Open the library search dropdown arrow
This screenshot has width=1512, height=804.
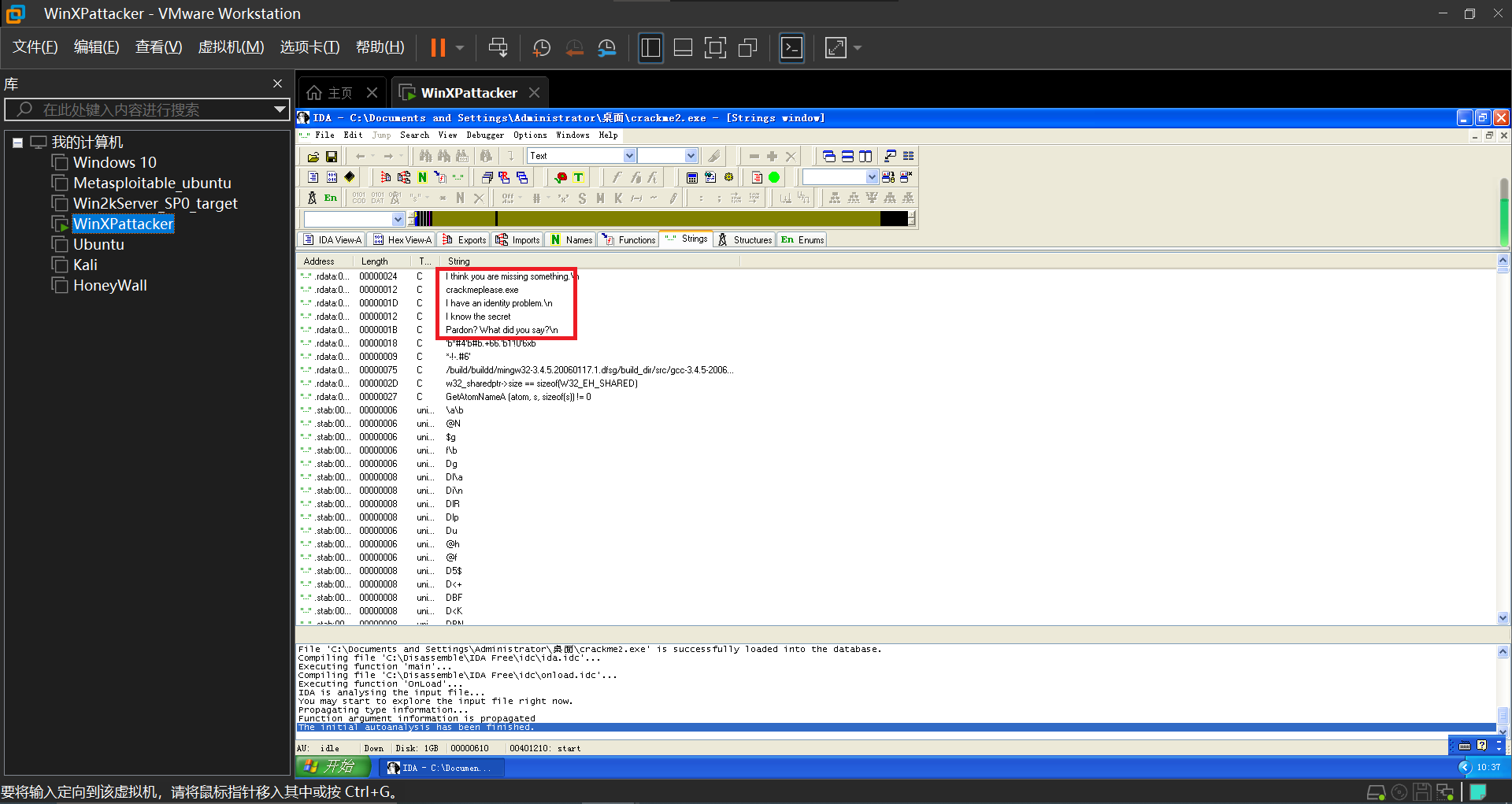click(x=279, y=109)
